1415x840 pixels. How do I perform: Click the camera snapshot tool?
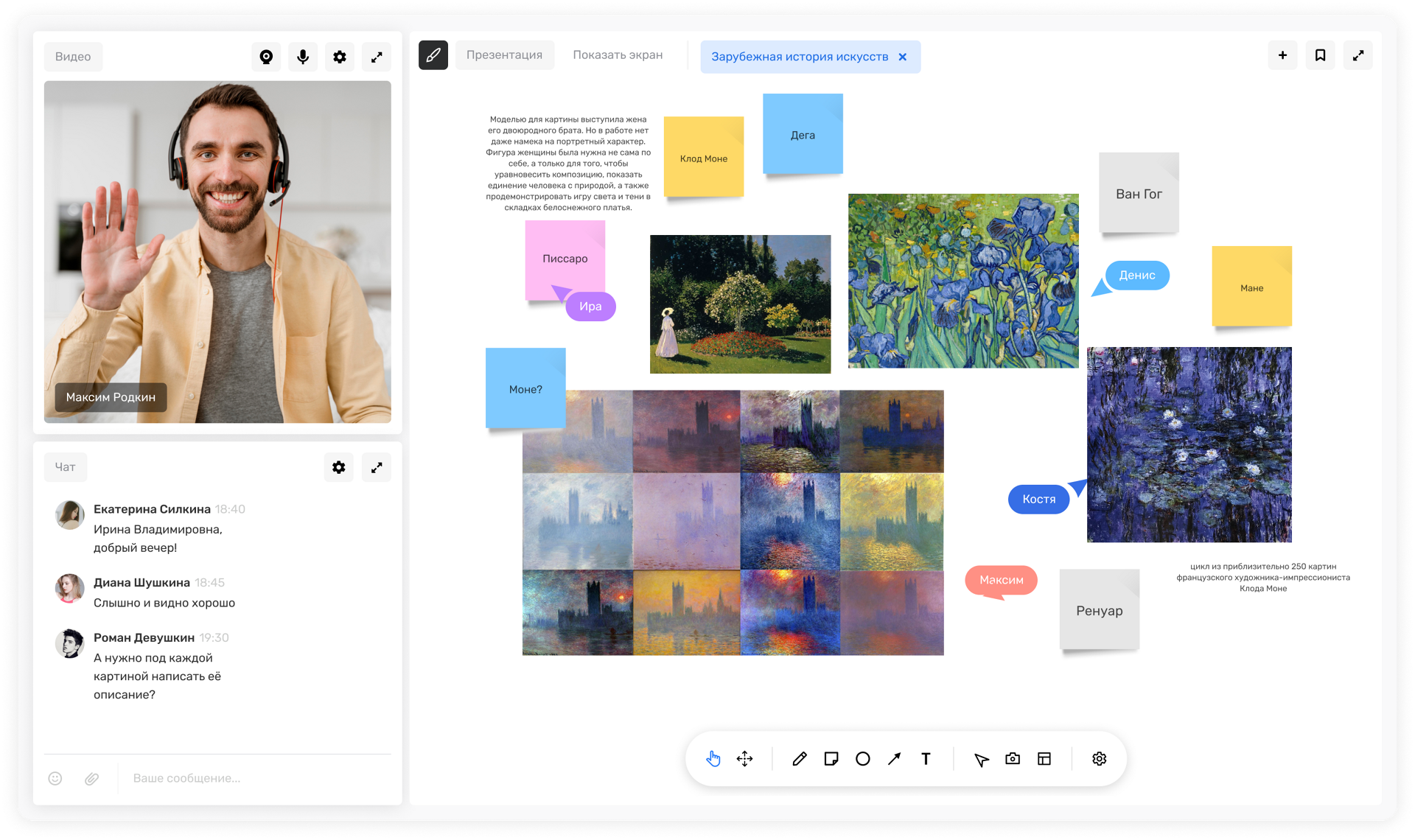pos(1013,759)
